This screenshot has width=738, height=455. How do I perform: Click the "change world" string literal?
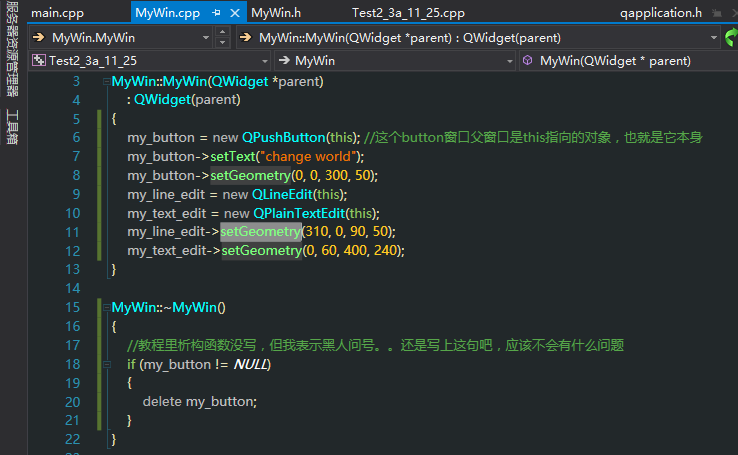[309, 156]
